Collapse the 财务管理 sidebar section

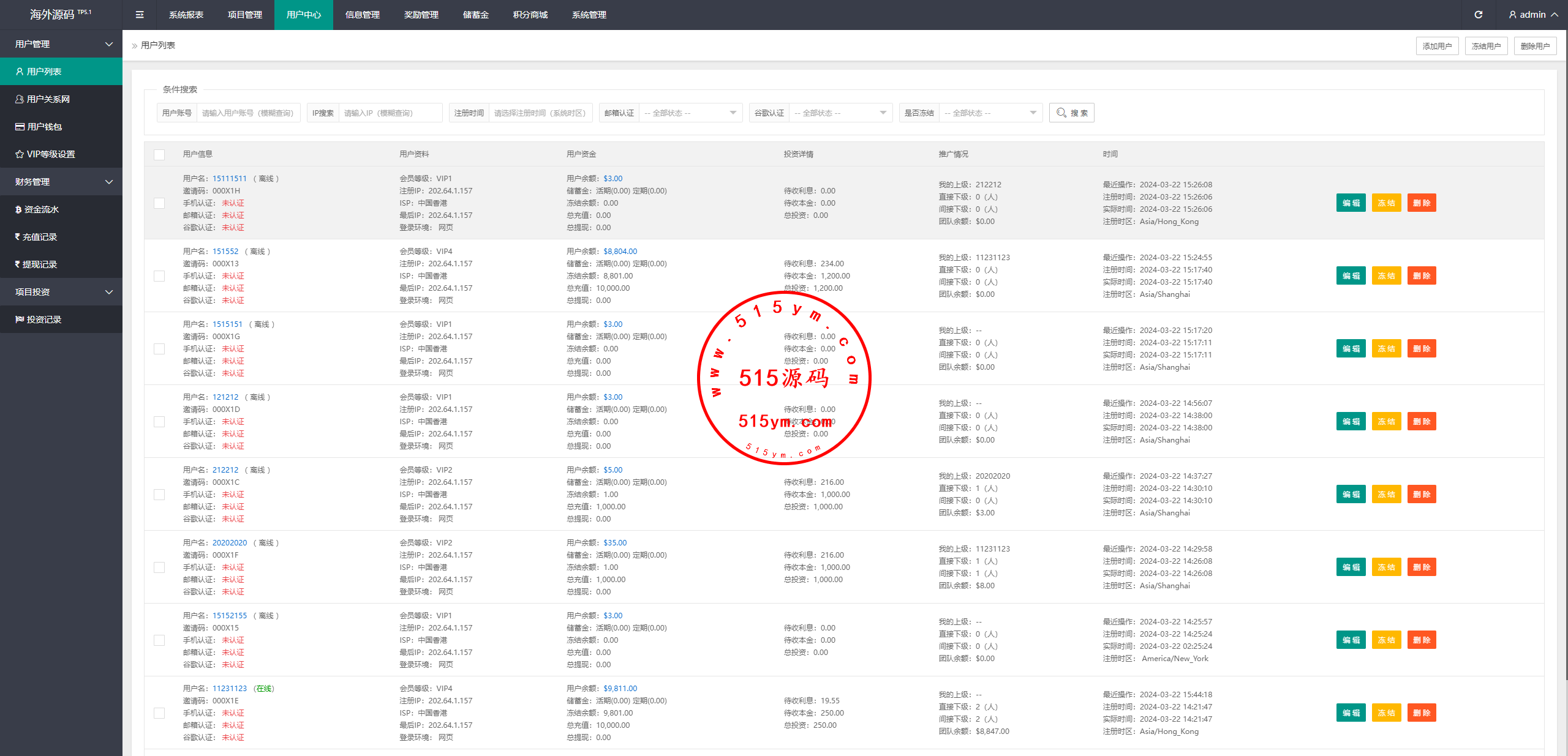pyautogui.click(x=61, y=182)
